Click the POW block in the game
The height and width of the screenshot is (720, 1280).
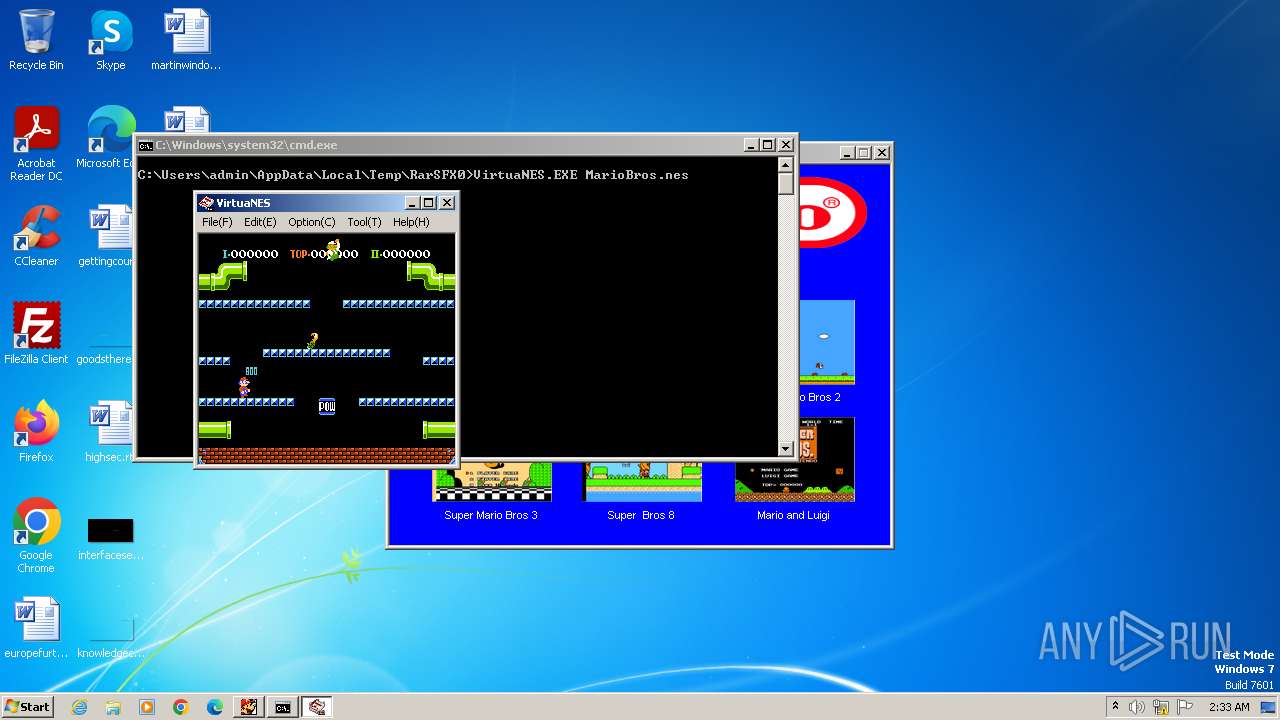[327, 406]
